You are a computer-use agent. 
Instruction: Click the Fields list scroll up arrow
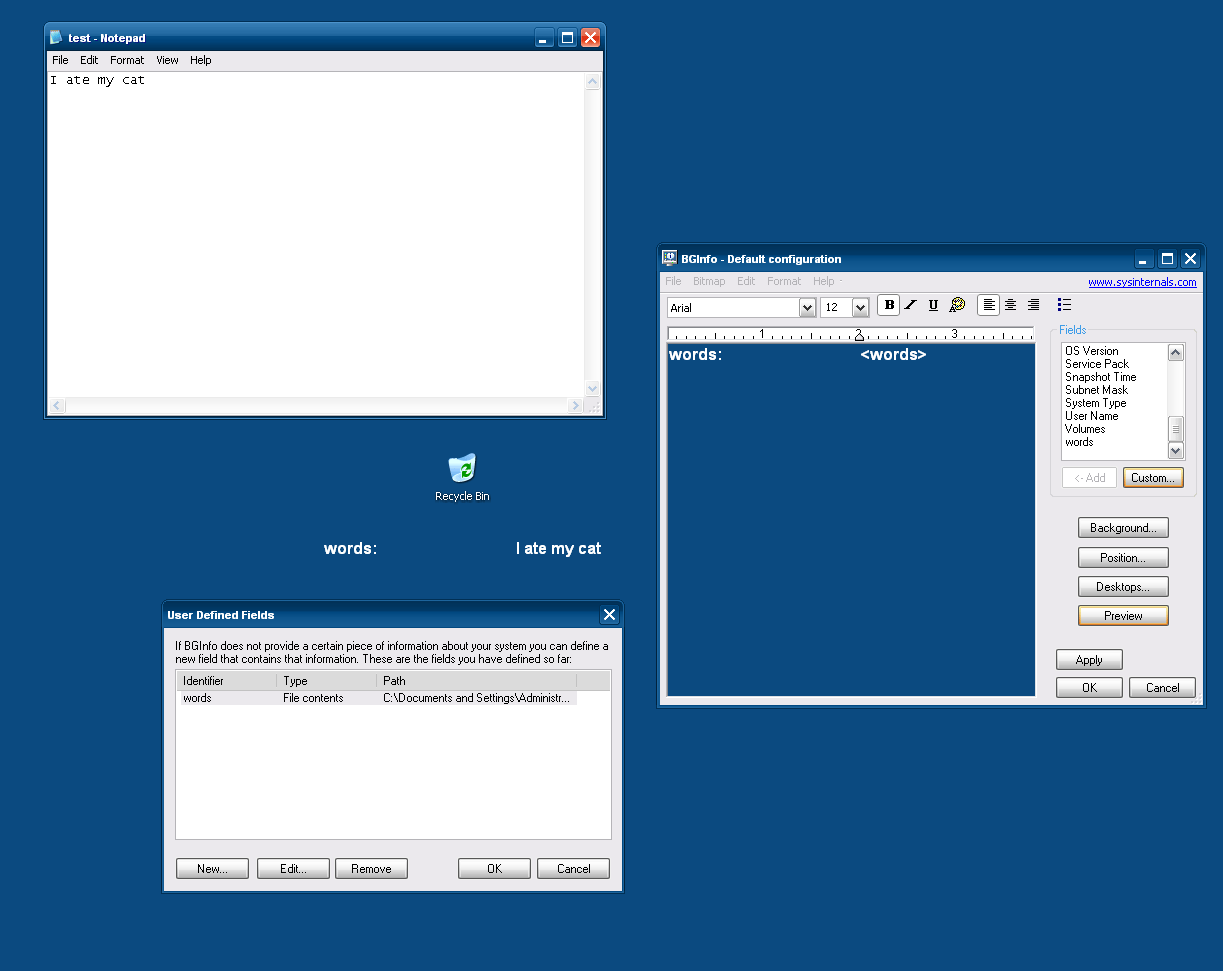pos(1176,352)
